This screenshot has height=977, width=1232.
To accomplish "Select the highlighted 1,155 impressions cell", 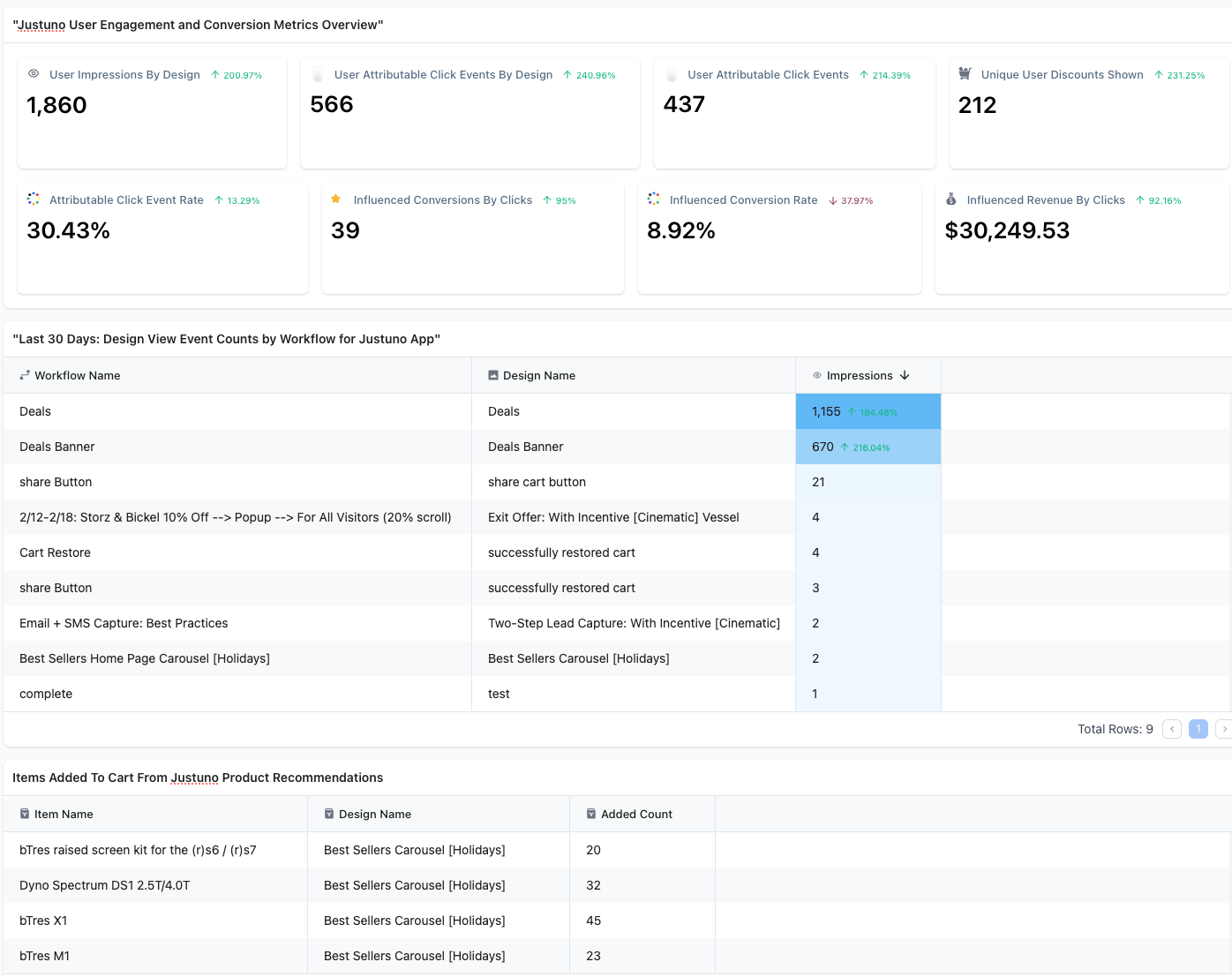I will pos(868,411).
